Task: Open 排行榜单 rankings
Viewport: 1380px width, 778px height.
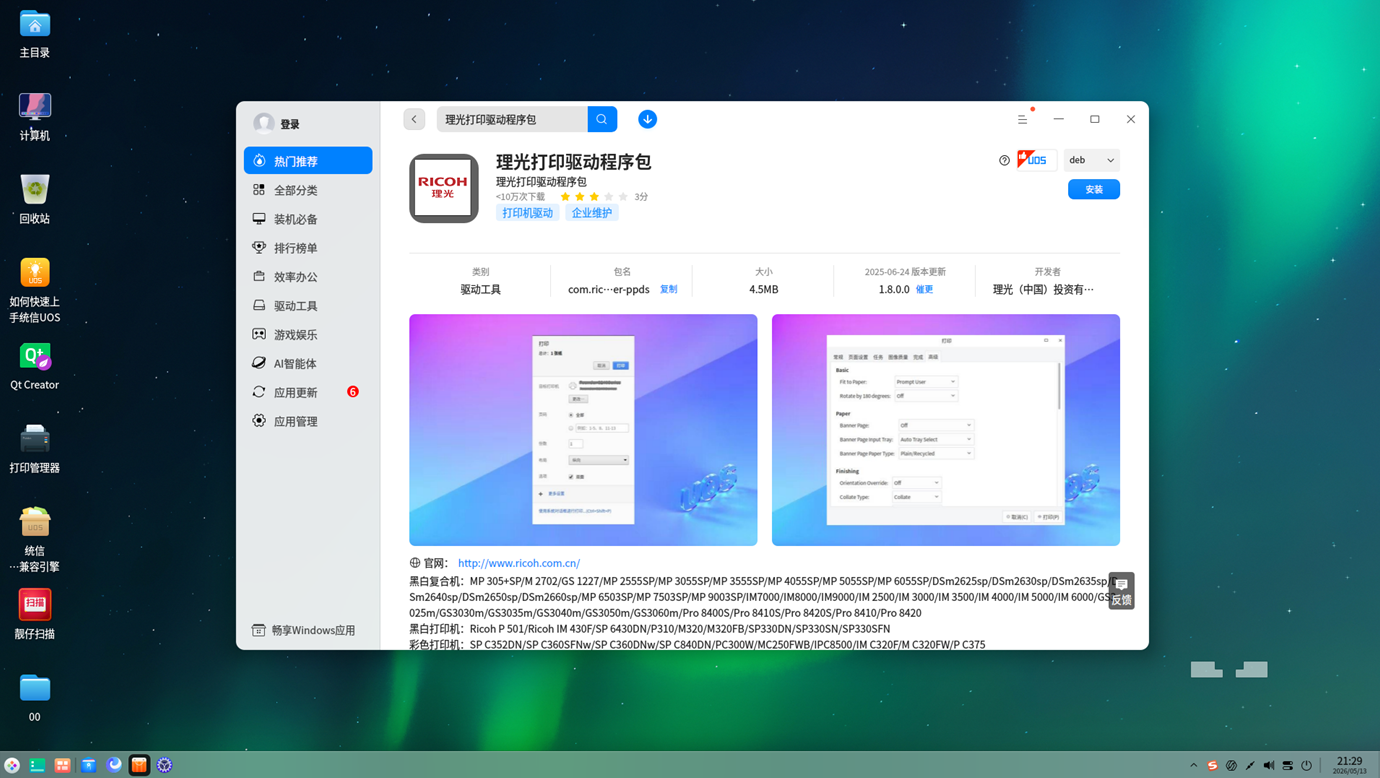Action: click(x=308, y=247)
